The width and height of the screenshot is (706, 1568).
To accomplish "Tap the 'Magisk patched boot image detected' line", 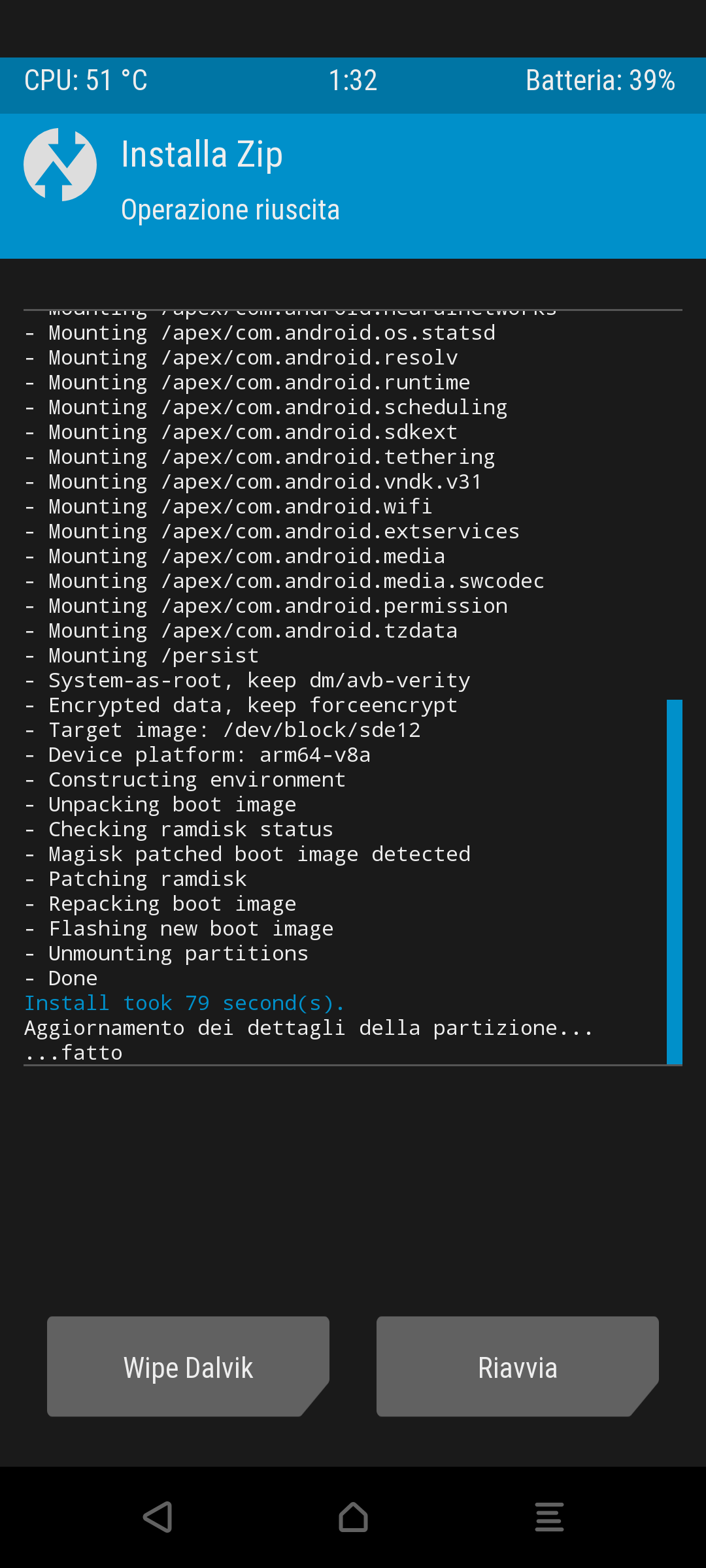I will pyautogui.click(x=247, y=854).
